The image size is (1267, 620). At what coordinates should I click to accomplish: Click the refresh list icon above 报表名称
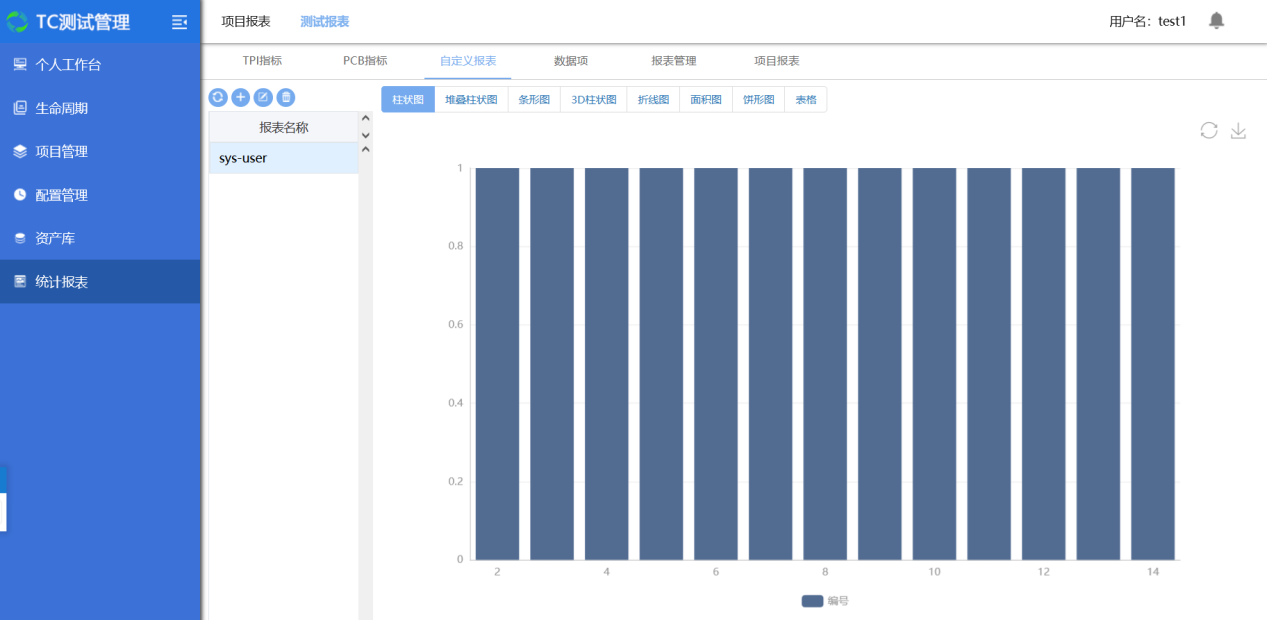[218, 97]
